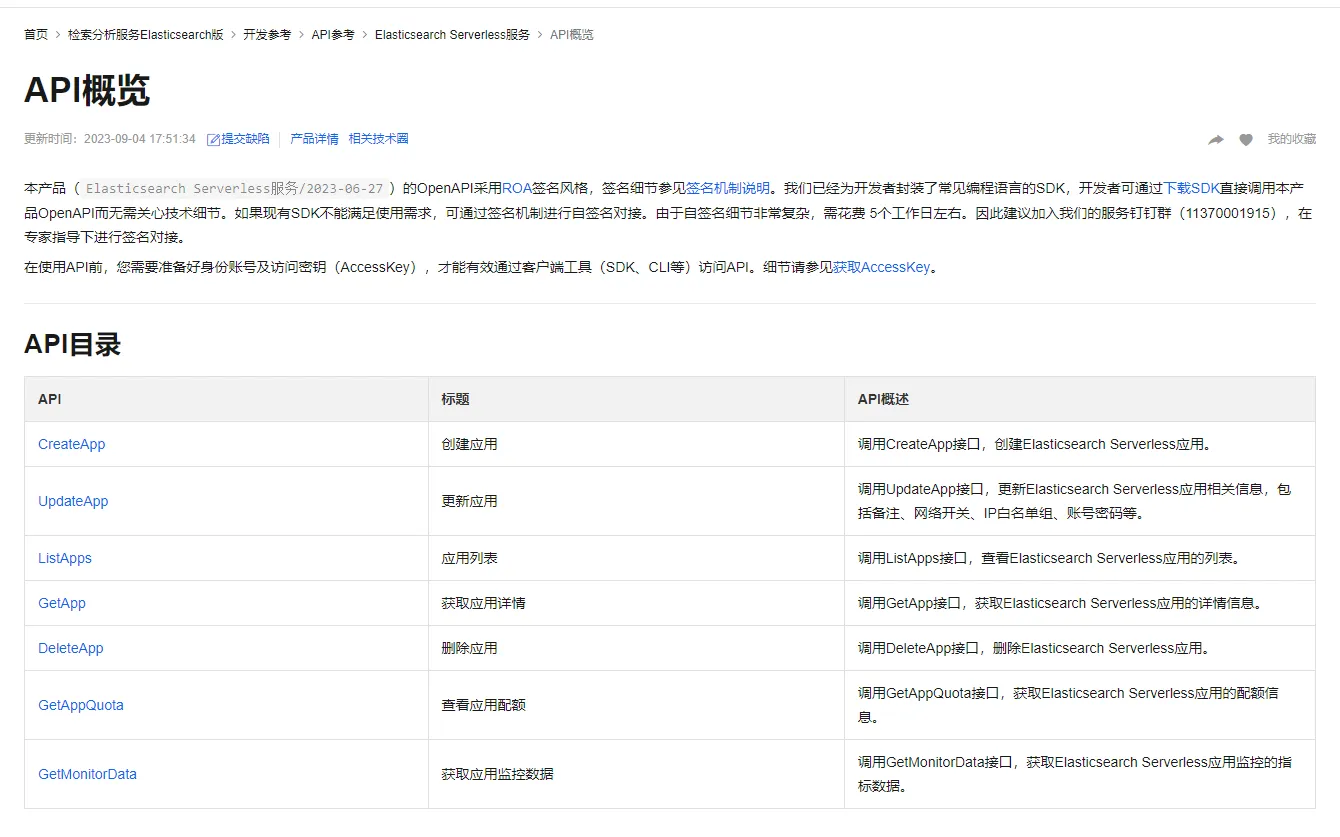Click the API概览 breadcrumb current page
The width and height of the screenshot is (1340, 837).
572,34
